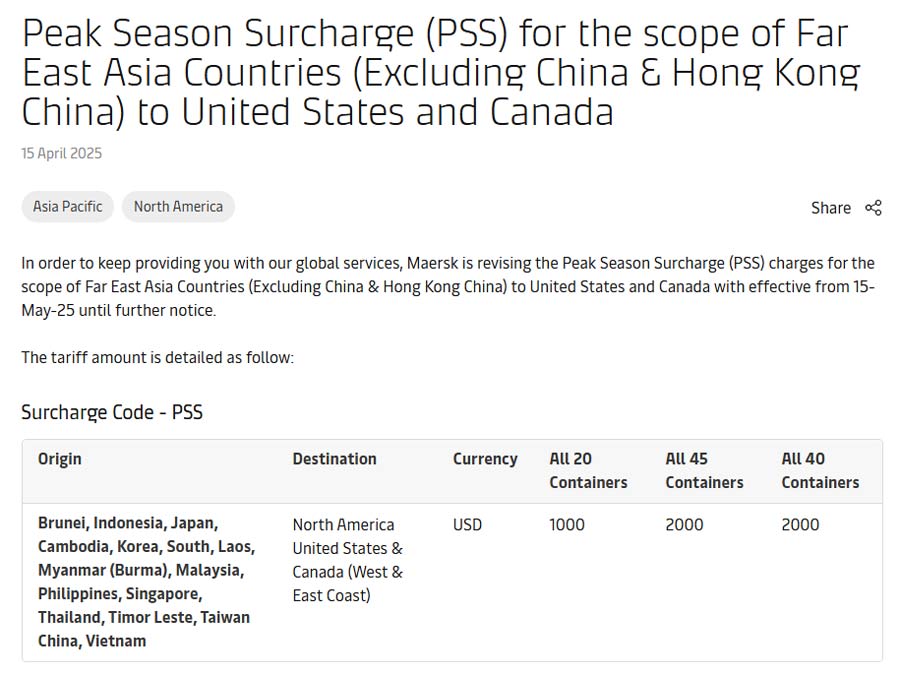Open the North America tag
Image resolution: width=900 pixels, height=675 pixels.
click(x=178, y=207)
